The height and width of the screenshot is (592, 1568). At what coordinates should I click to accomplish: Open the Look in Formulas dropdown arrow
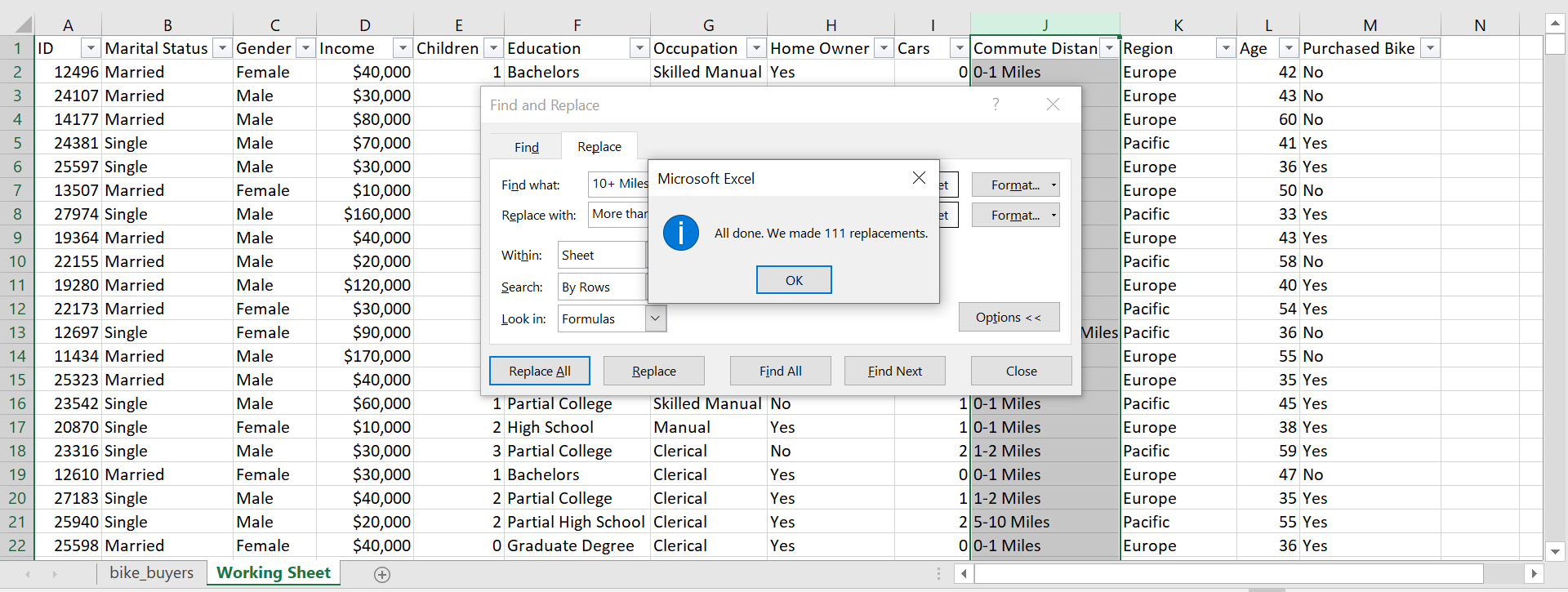coord(655,318)
